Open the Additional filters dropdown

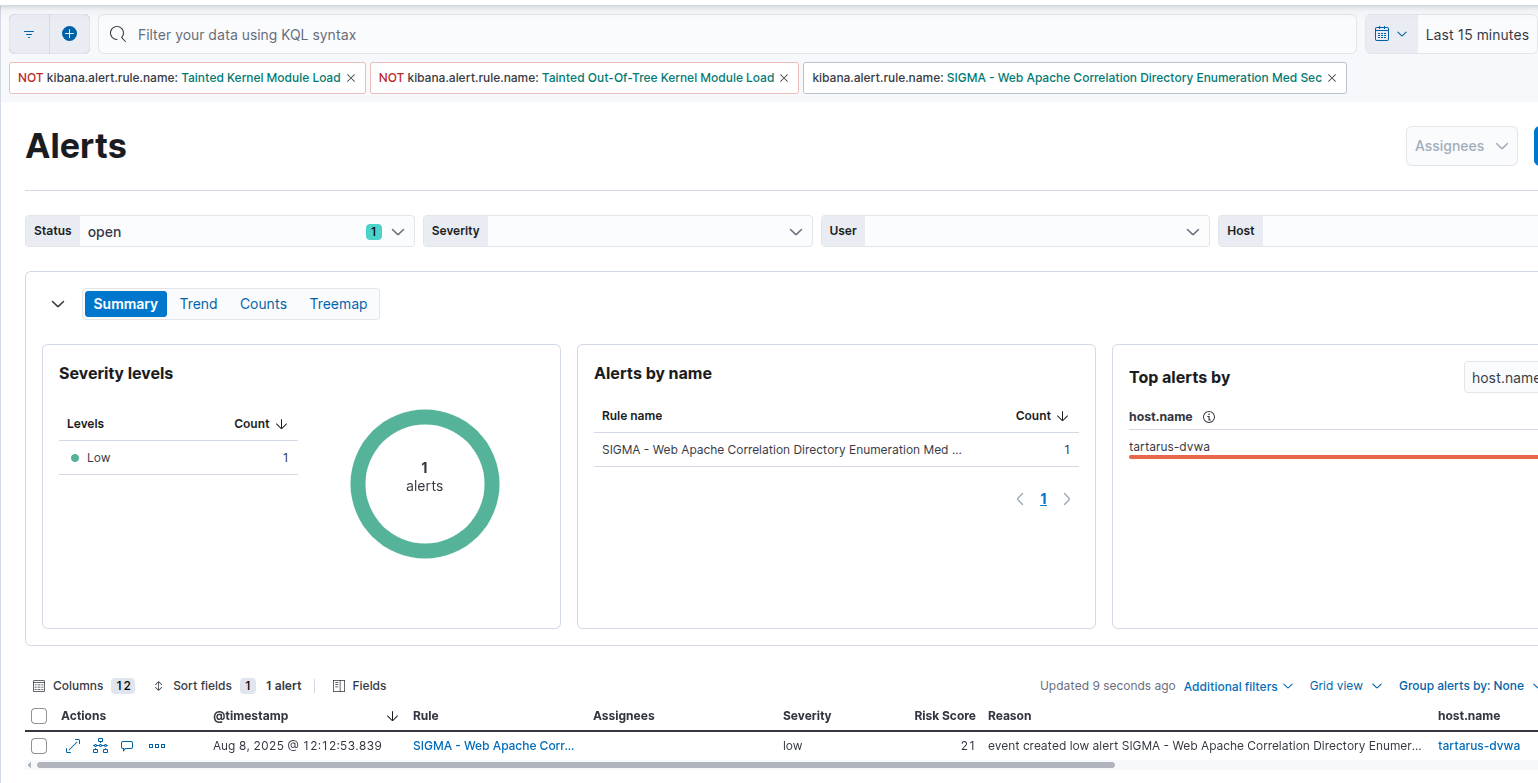pyautogui.click(x=1238, y=686)
